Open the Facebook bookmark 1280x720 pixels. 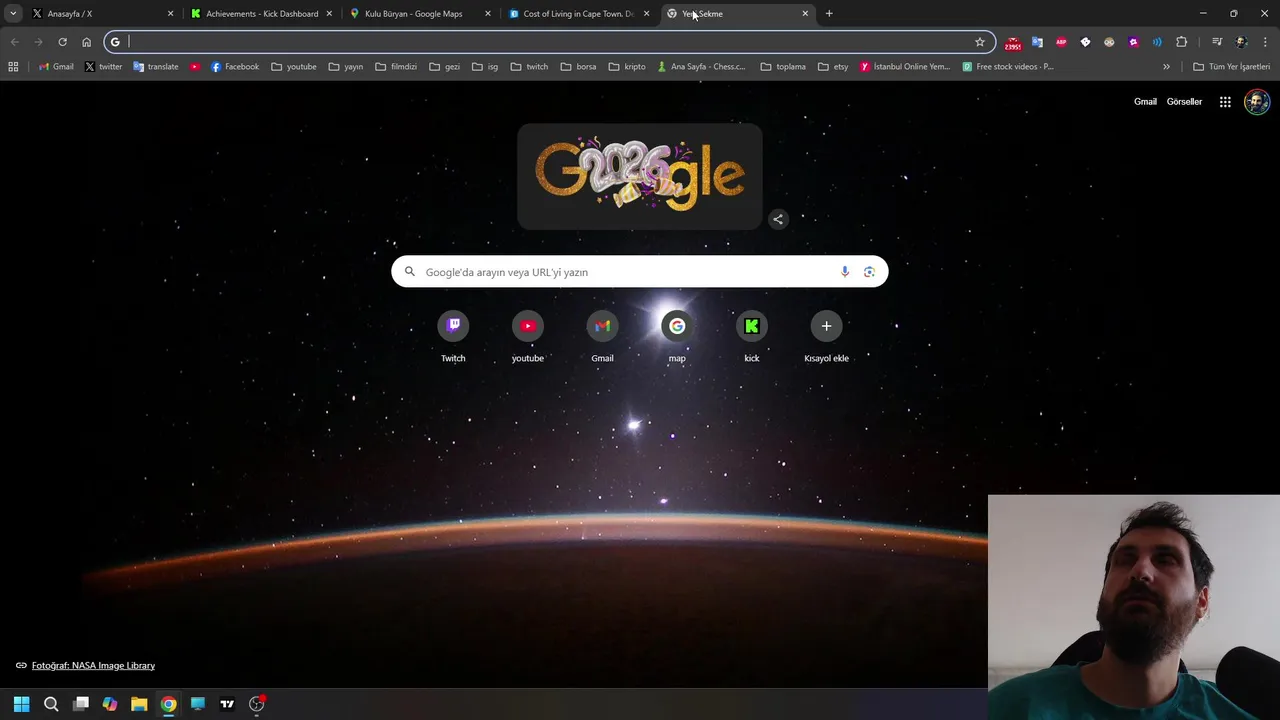[235, 67]
